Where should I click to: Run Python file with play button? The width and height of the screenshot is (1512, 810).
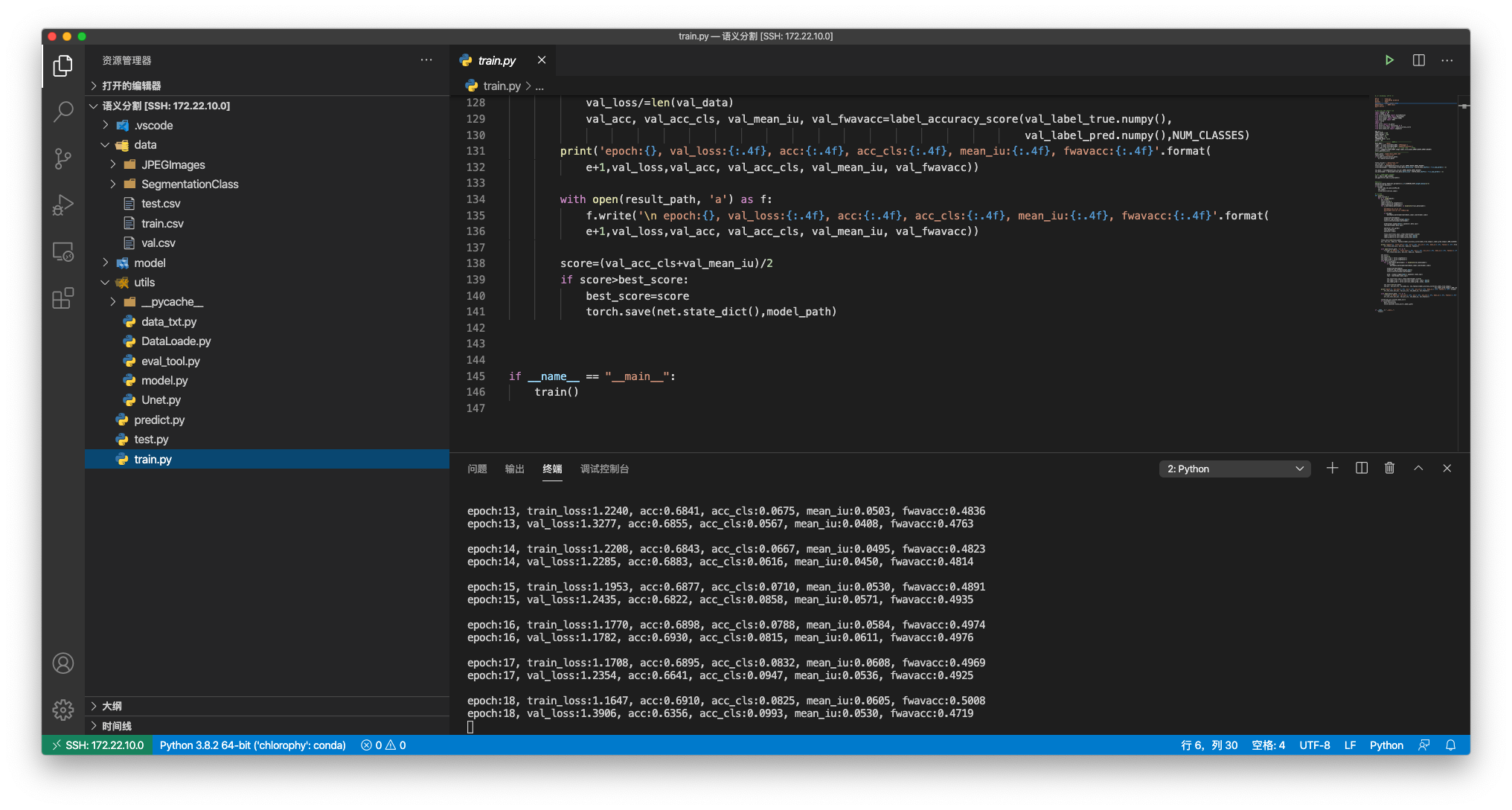click(x=1388, y=60)
